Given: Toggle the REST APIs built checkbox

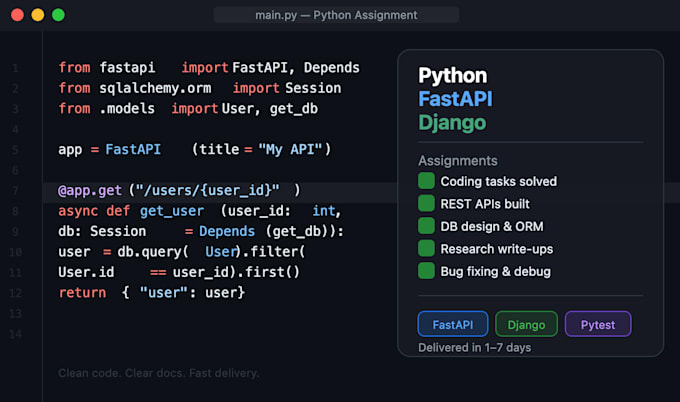Looking at the screenshot, I should 426,203.
